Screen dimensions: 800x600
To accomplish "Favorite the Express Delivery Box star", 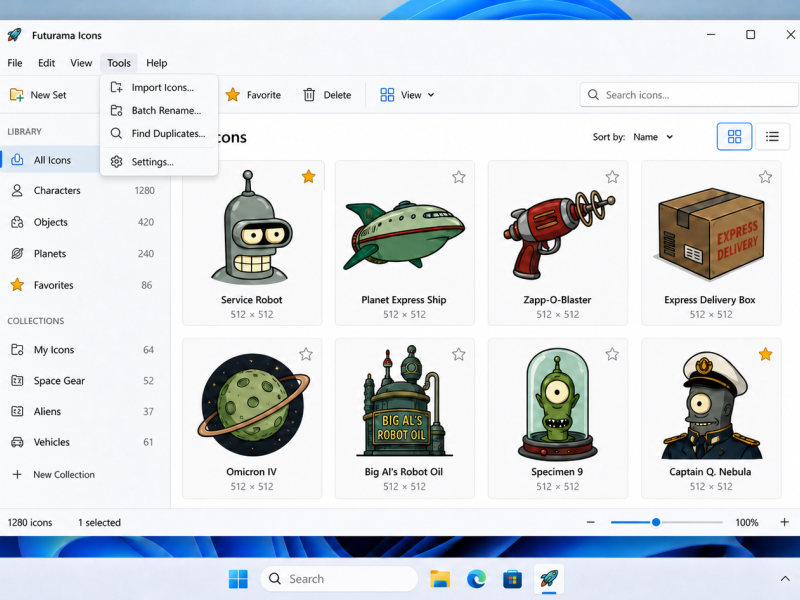I will click(765, 177).
